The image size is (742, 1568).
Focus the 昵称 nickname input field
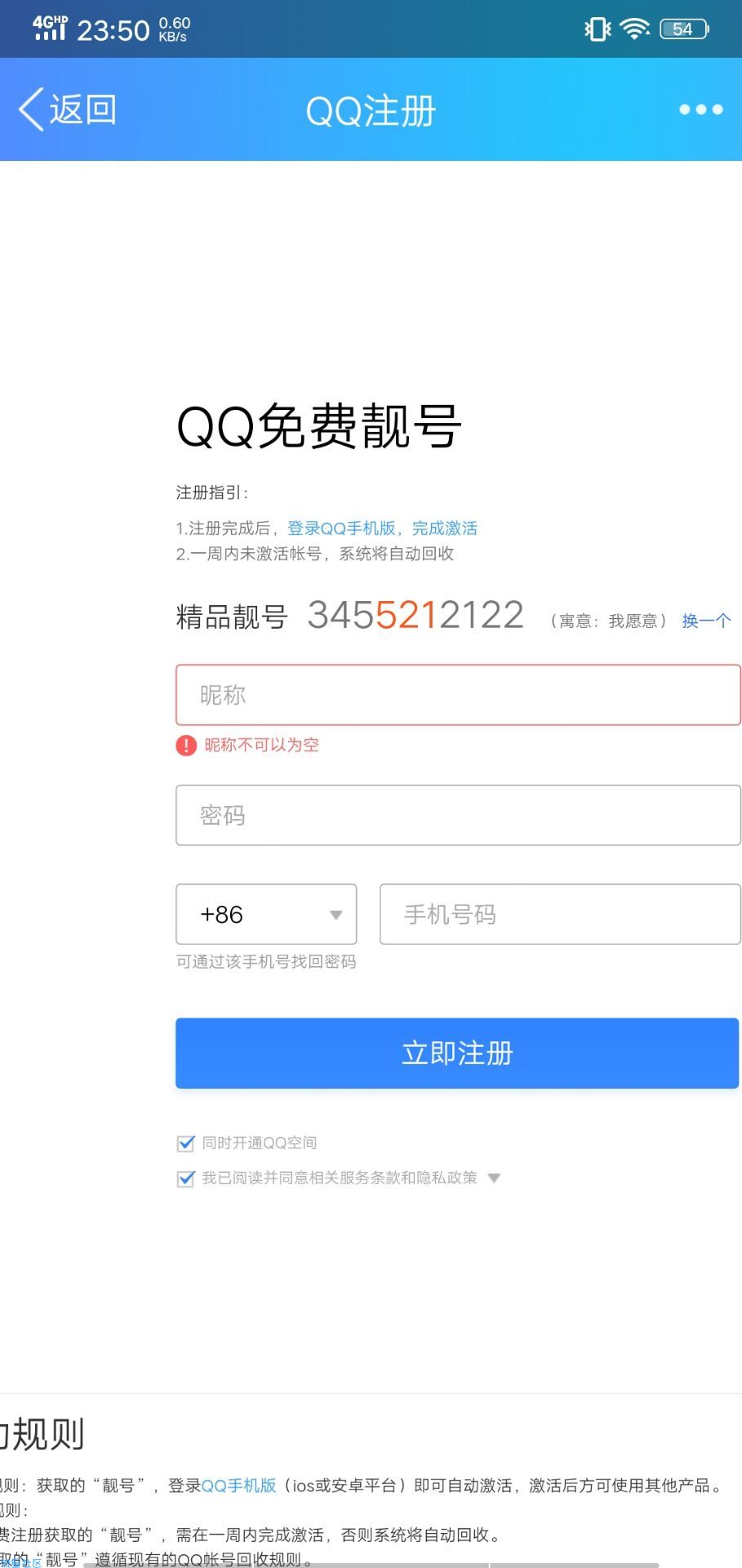(458, 695)
